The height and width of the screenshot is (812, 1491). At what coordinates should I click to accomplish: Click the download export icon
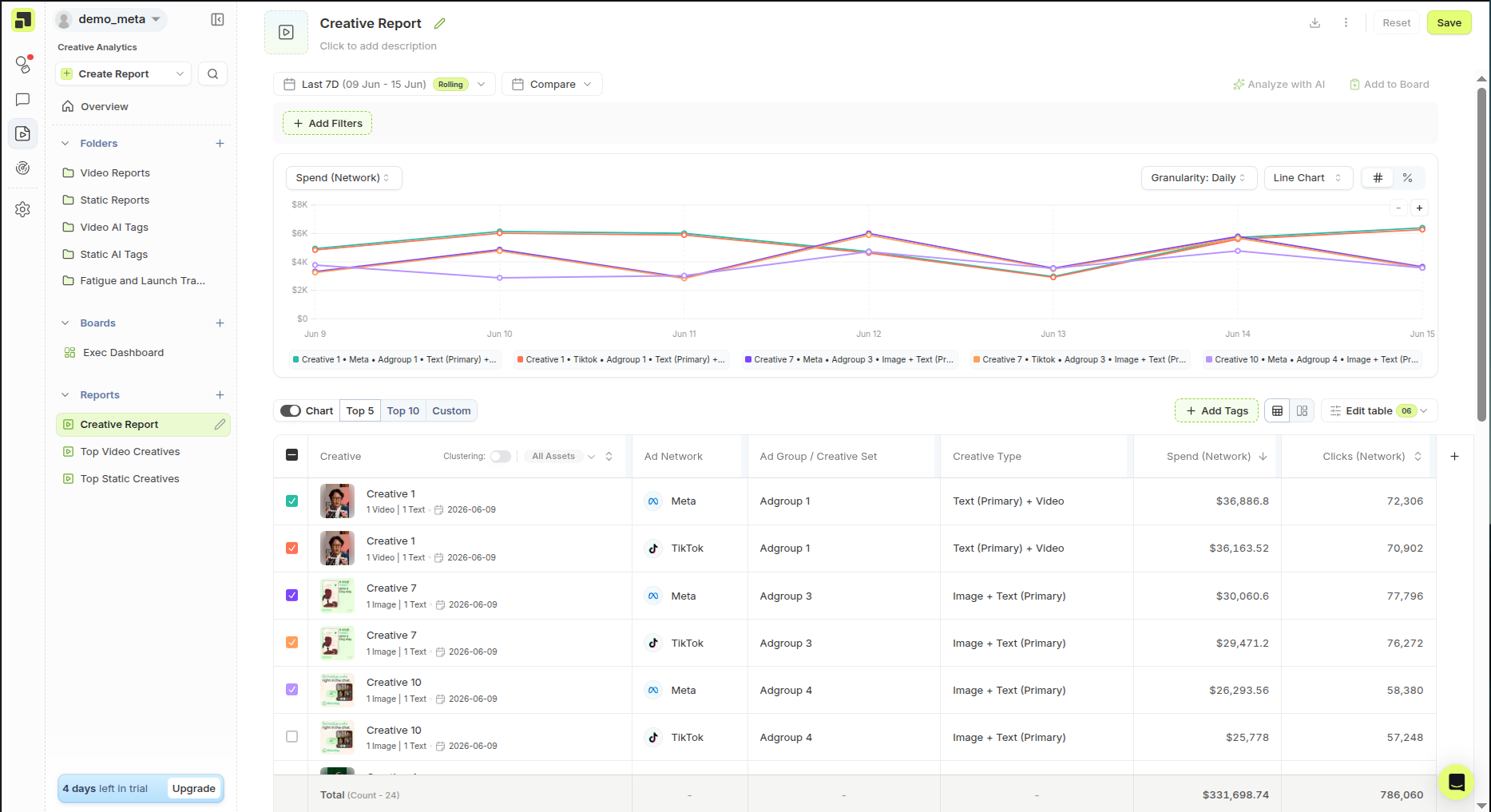[1315, 22]
